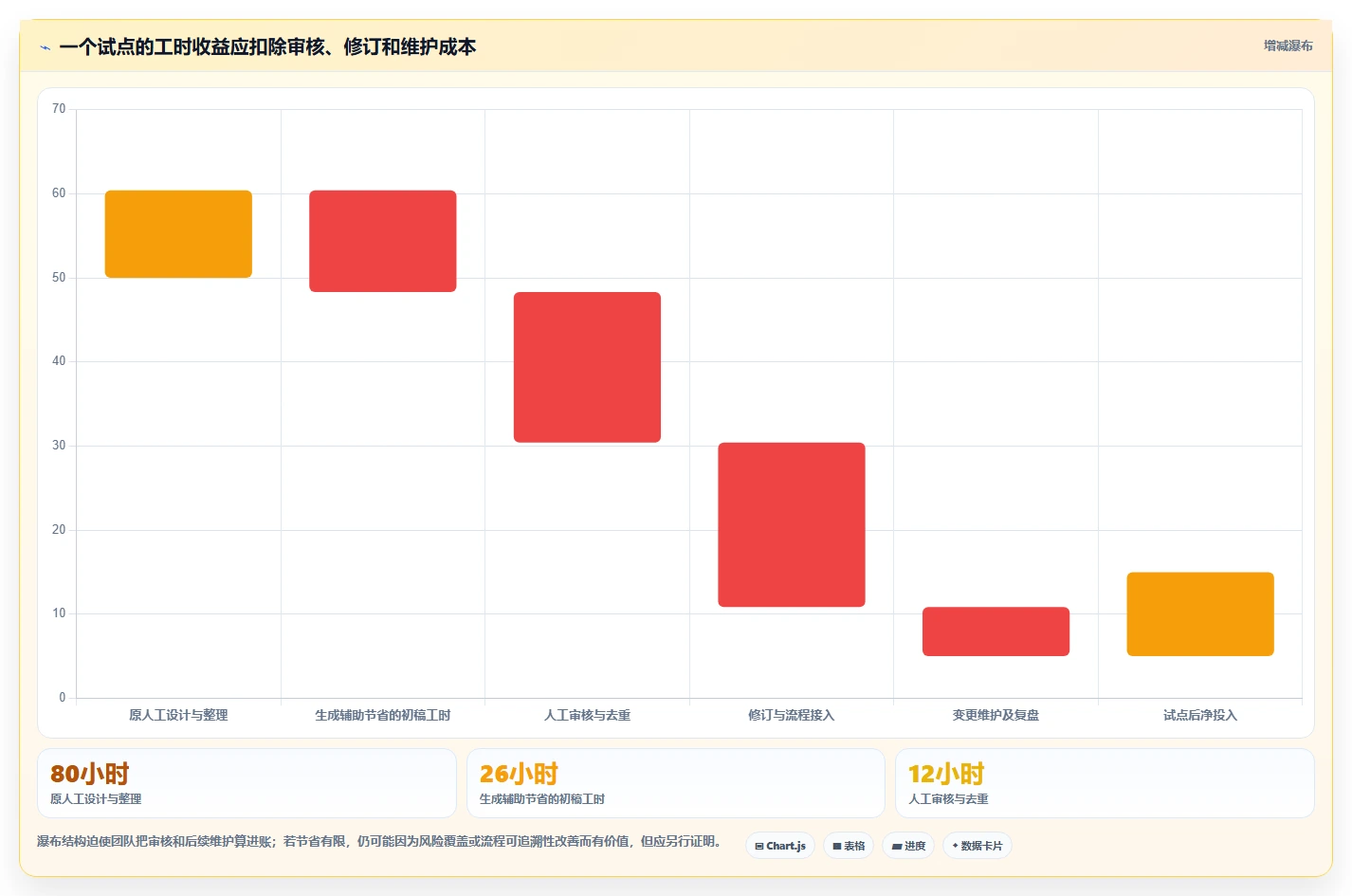Screen dimensions: 1352x896
Task: Click y-axis tick value 40
Action: [59, 361]
